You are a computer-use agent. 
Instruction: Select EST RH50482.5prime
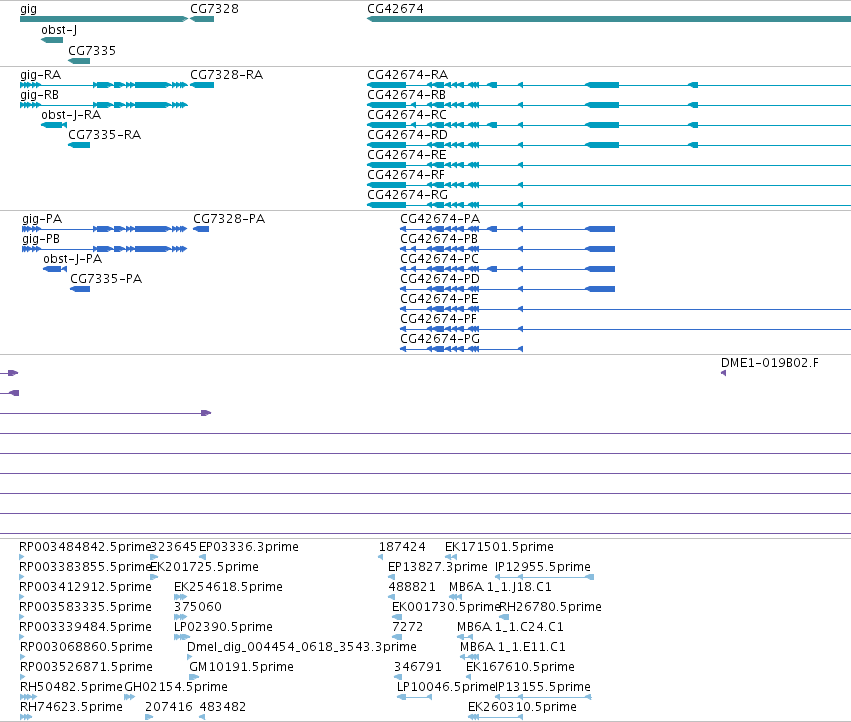(71, 687)
